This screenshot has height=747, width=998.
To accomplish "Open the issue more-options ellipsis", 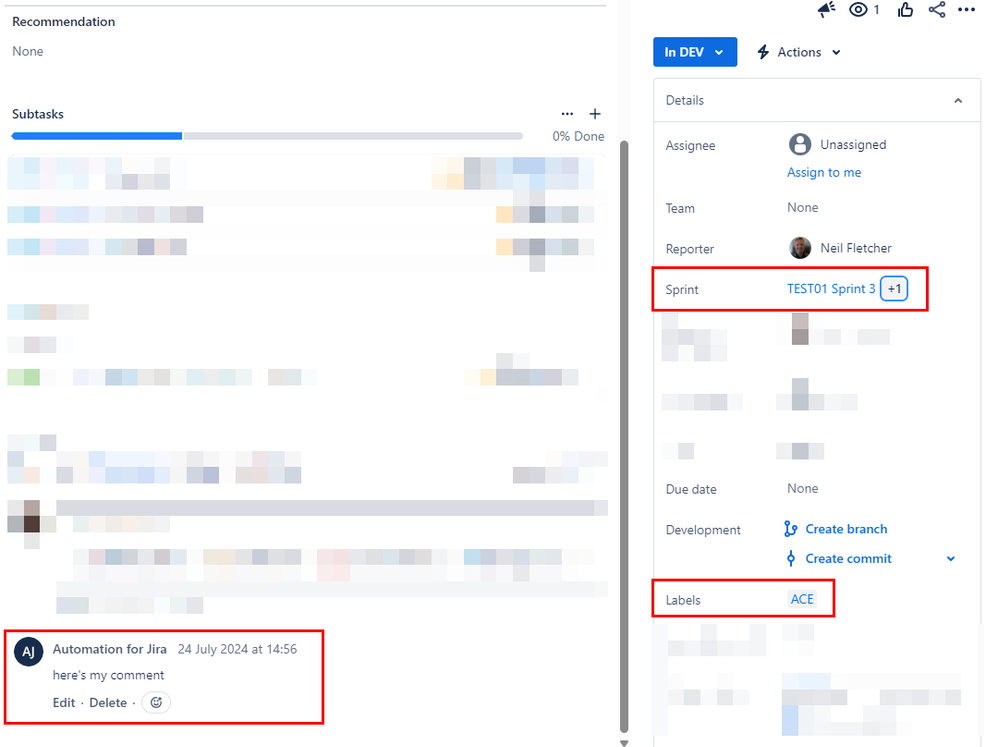I will click(966, 10).
